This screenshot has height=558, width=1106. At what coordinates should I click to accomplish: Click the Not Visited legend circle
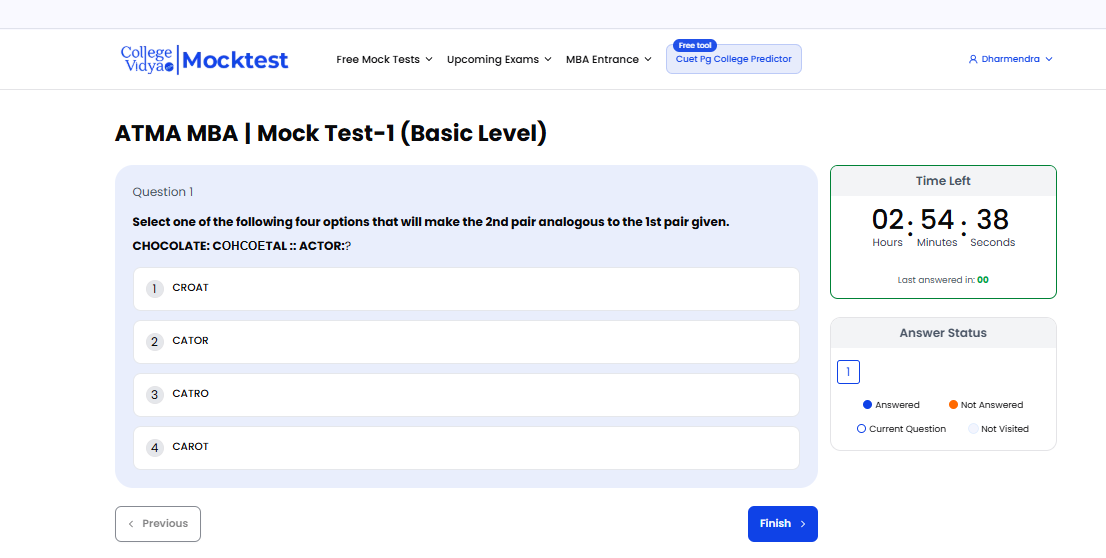point(973,429)
